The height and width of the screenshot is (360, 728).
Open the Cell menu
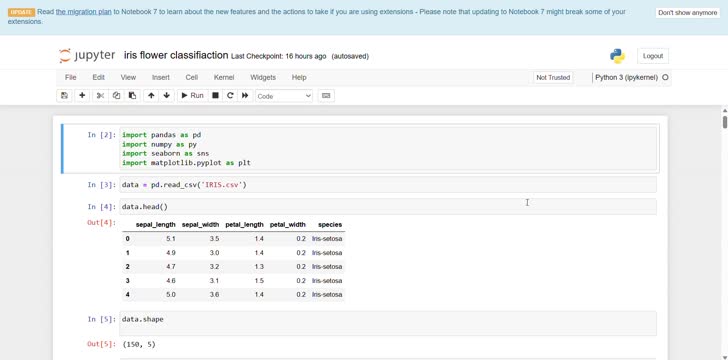click(191, 78)
